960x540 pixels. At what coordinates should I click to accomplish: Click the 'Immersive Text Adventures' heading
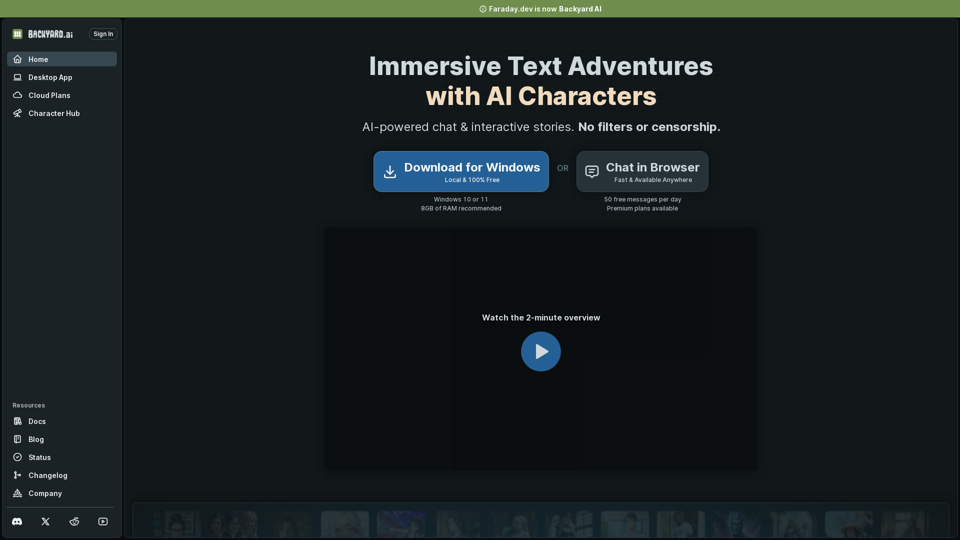(541, 66)
